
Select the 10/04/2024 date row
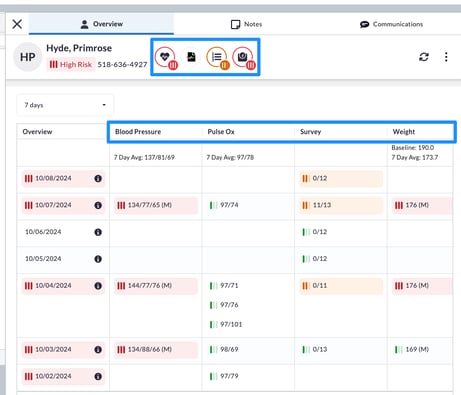point(63,286)
